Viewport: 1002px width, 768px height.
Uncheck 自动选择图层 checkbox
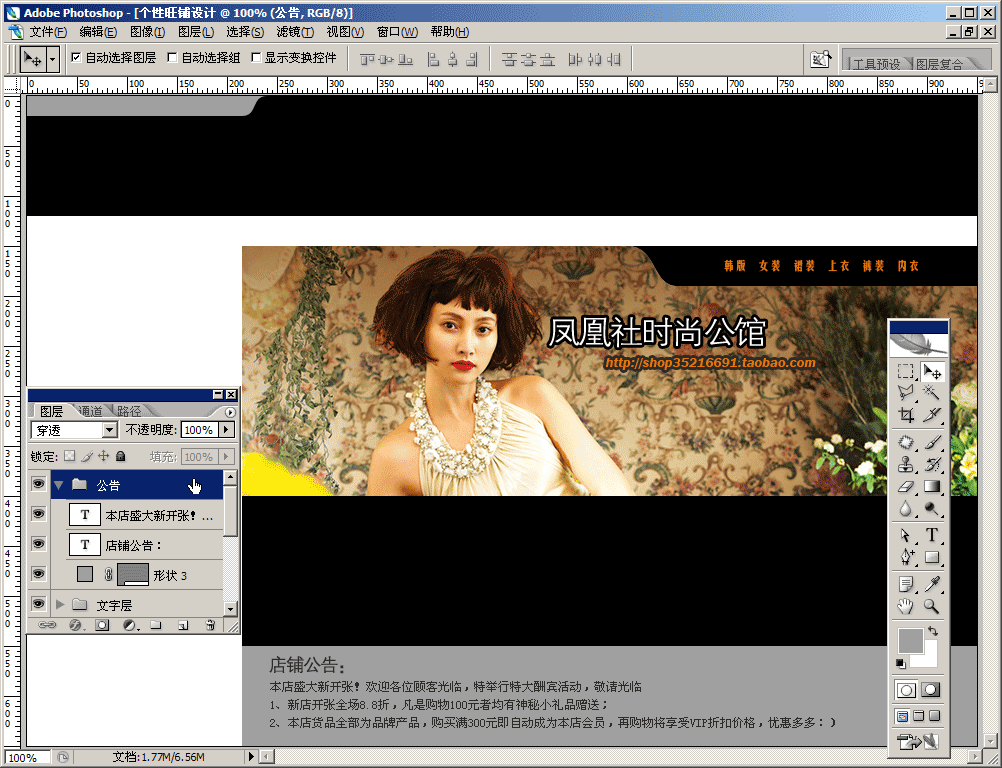tap(76, 58)
